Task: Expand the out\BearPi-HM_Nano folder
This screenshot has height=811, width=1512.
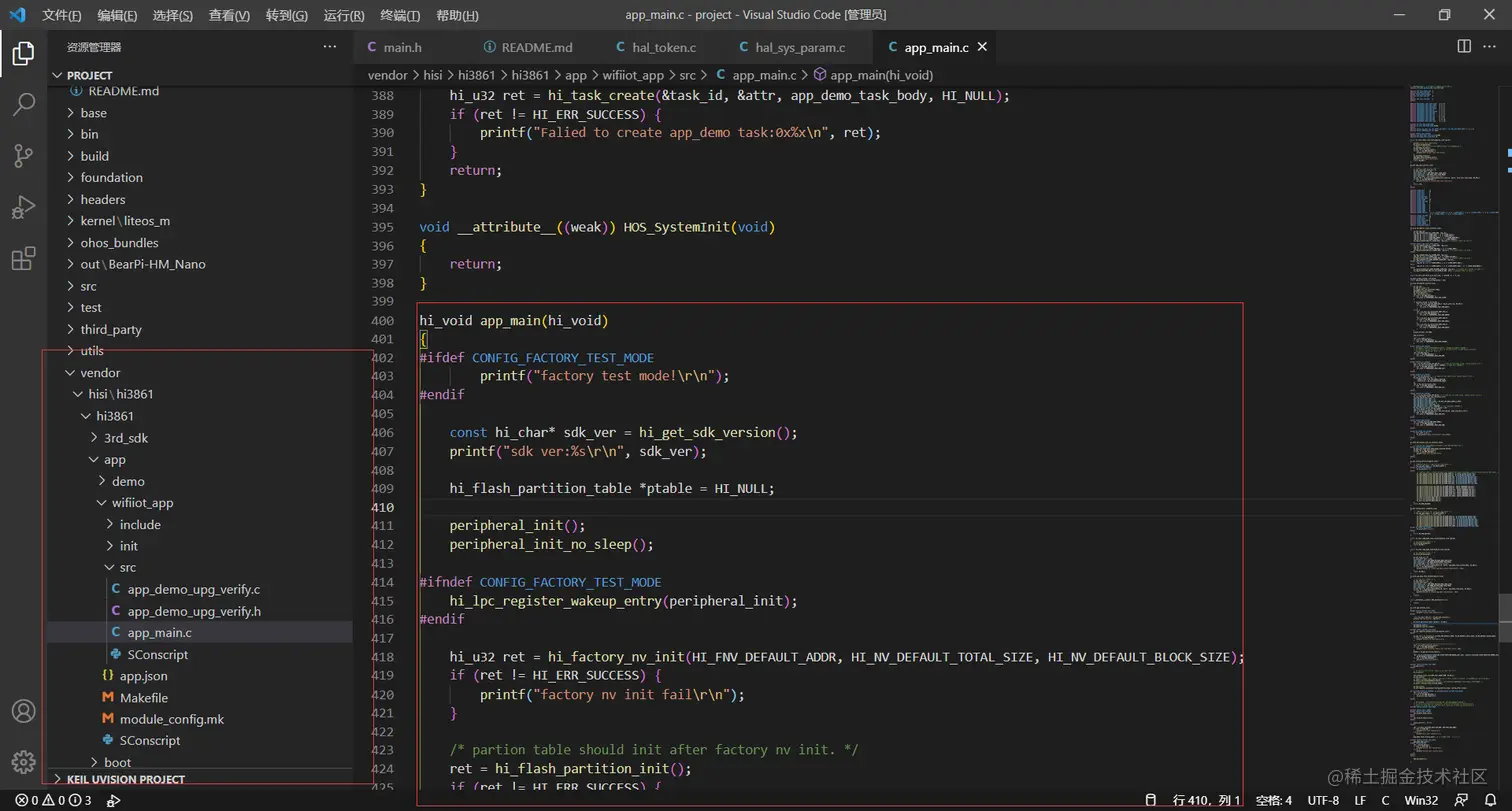Action: coord(200,264)
